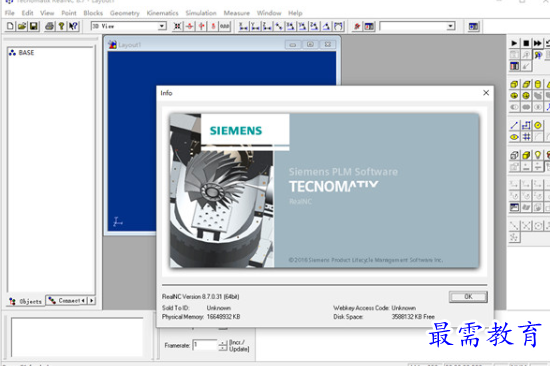Click the Z-axis view toolbar icon
This screenshot has width=550, height=366.
[x=267, y=26]
